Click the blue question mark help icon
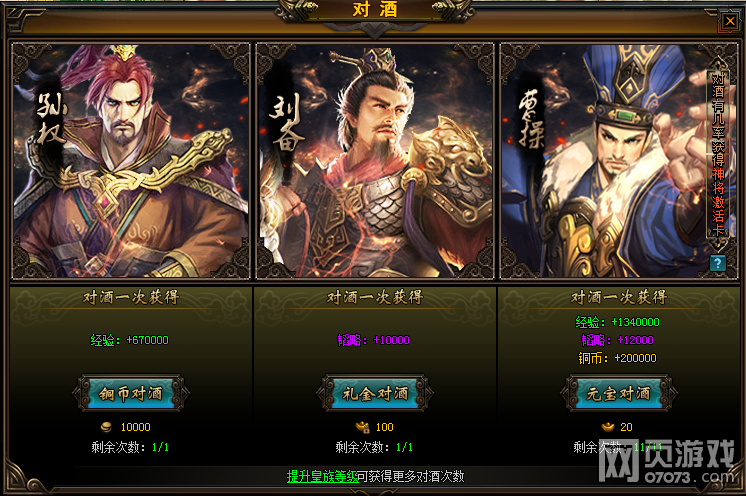Viewport: 746px width, 496px height. point(718,263)
